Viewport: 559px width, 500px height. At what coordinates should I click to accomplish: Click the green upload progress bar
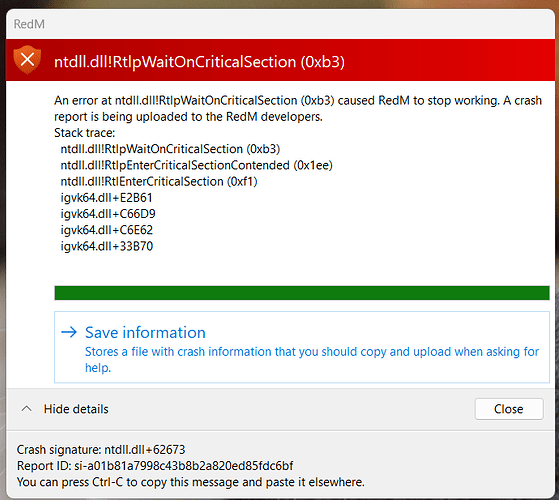coord(302,293)
